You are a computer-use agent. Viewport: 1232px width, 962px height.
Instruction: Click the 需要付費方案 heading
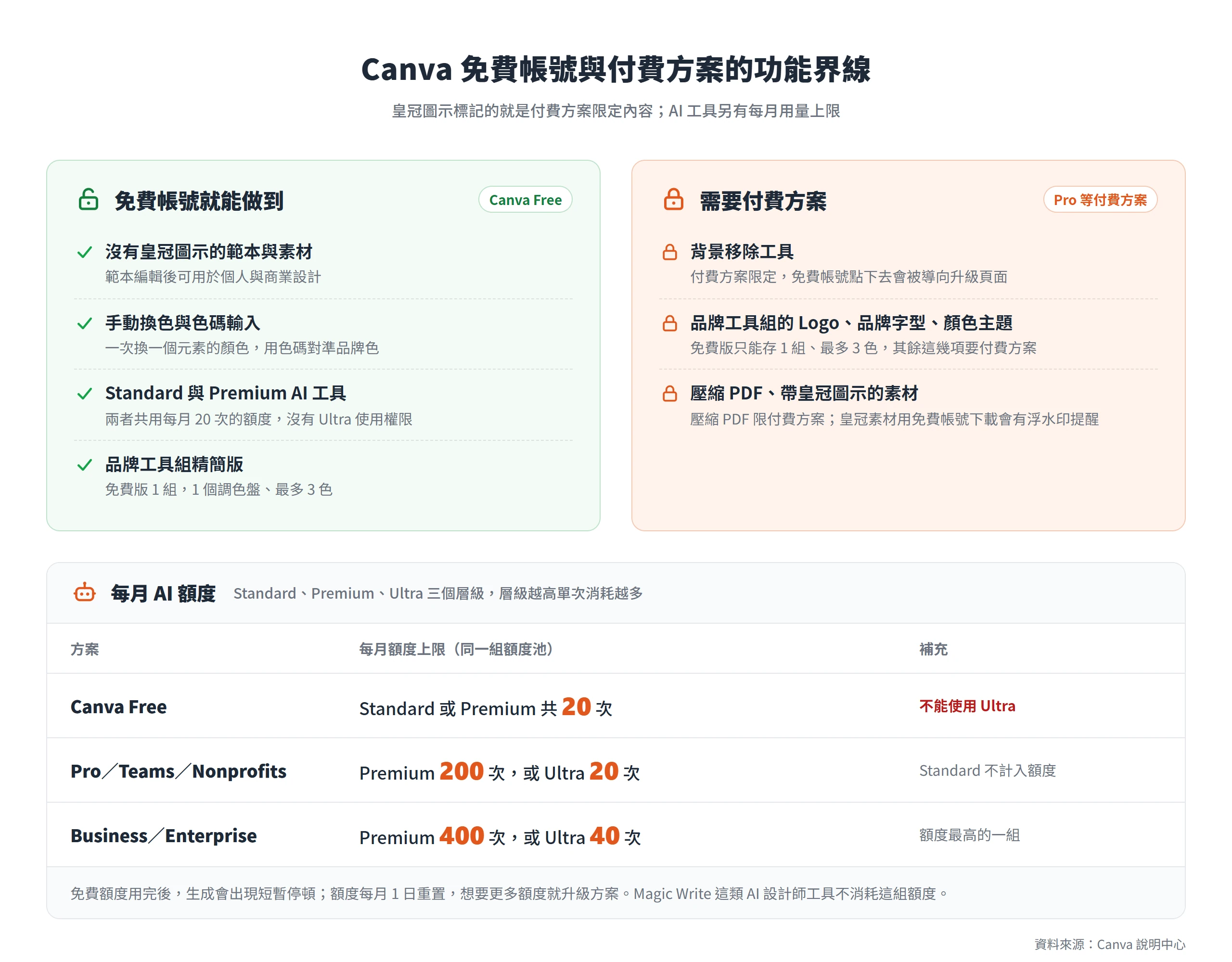[x=763, y=201]
